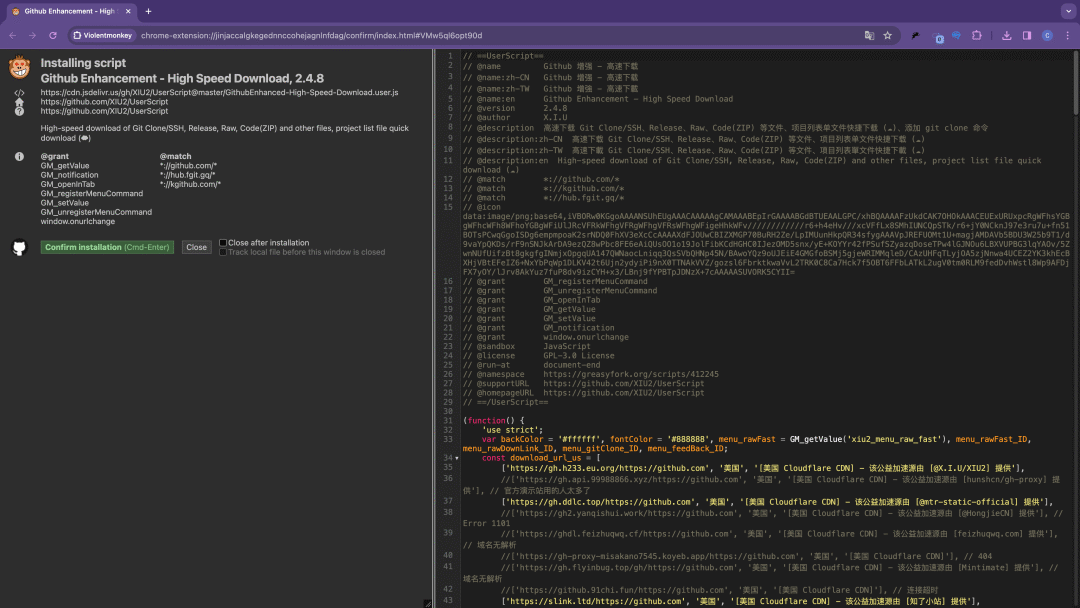Screen dimensions: 1080x608
Task: Click the 'use strict' code line
Action: (512, 430)
